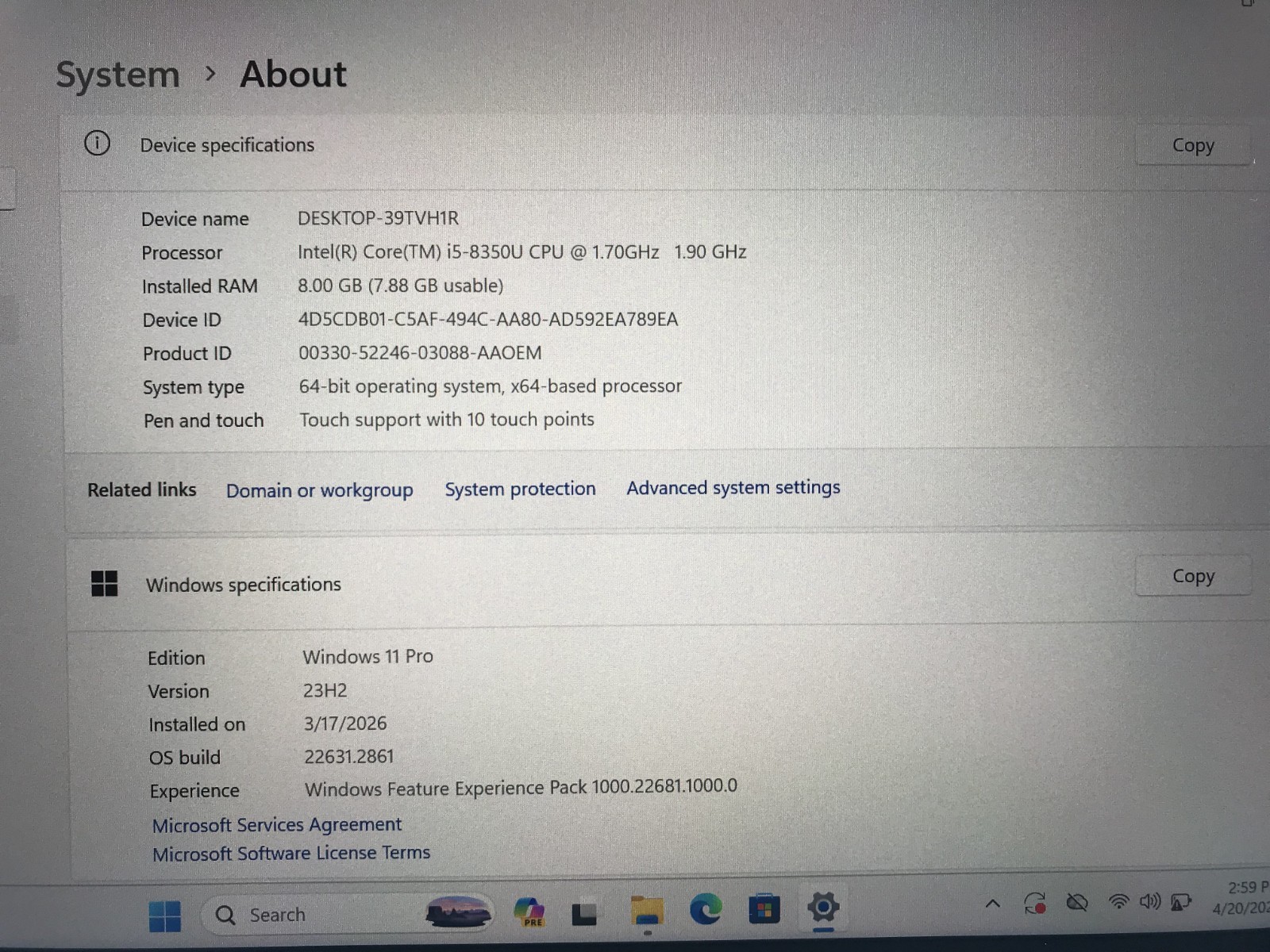Open Microsoft Software License Terms
This screenshot has height=952, width=1270.
pyautogui.click(x=291, y=853)
